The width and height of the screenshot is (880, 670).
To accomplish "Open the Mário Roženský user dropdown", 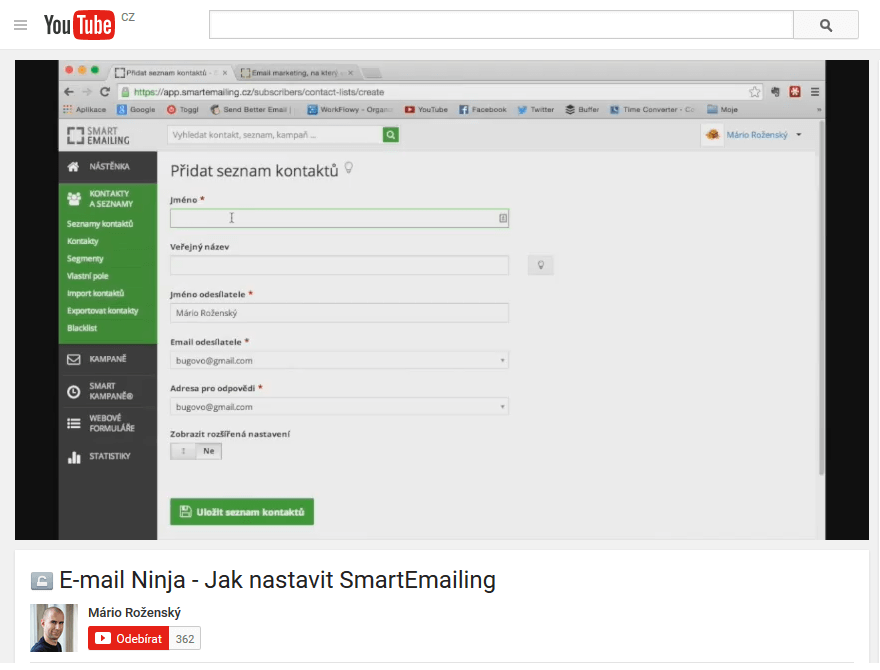I will click(763, 135).
